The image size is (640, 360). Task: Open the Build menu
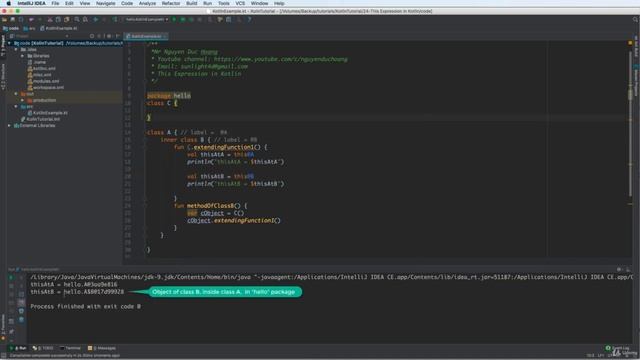[x=191, y=3]
